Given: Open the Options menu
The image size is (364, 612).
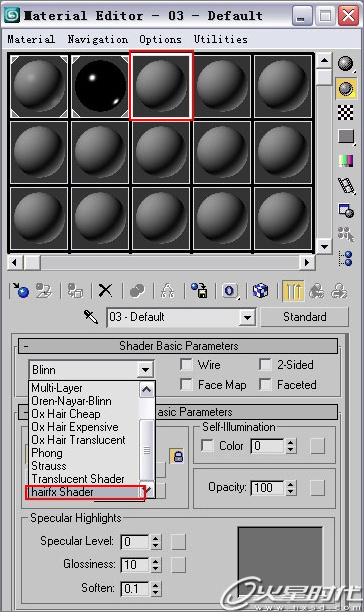Looking at the screenshot, I should [160, 39].
